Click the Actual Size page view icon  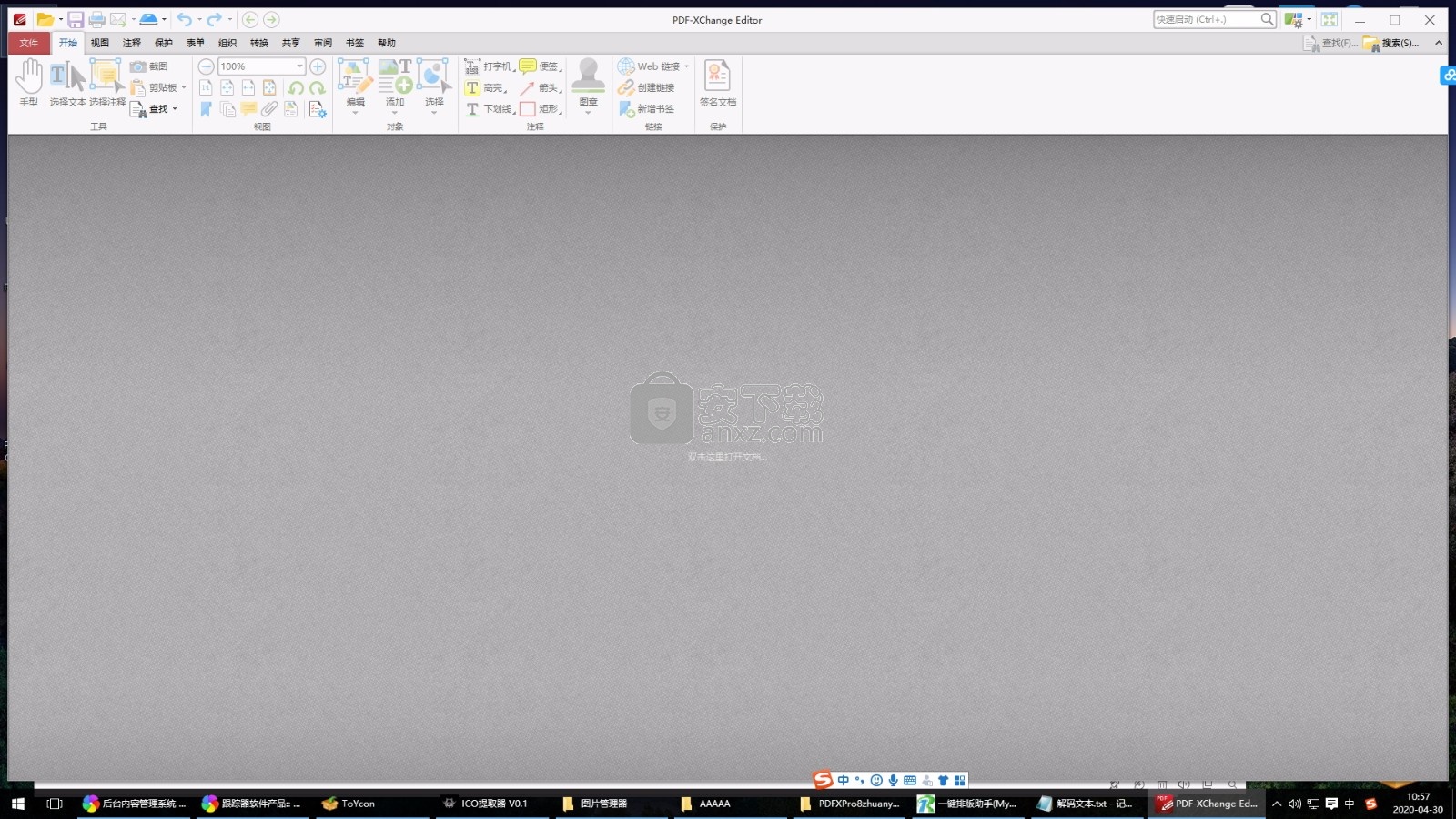(x=206, y=87)
